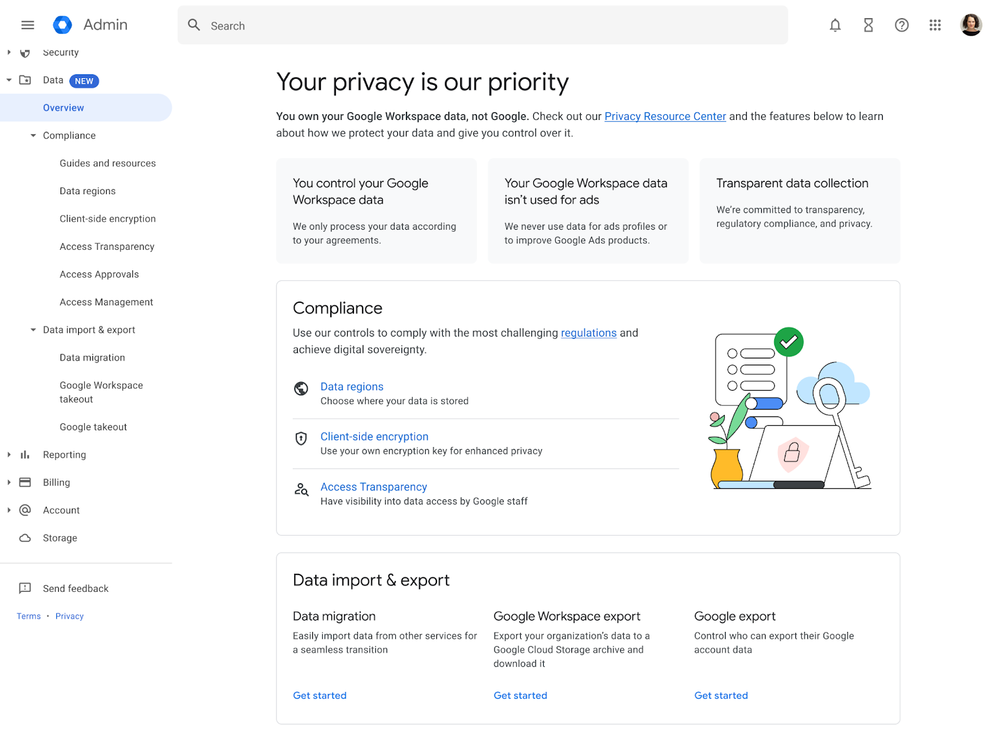Collapse Data import & export group

(x=33, y=330)
